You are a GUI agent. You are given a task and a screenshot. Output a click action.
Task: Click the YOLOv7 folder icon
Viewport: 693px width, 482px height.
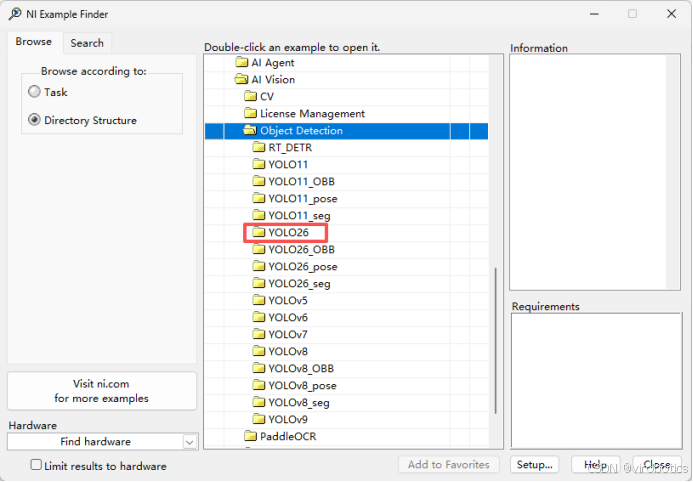click(x=259, y=334)
